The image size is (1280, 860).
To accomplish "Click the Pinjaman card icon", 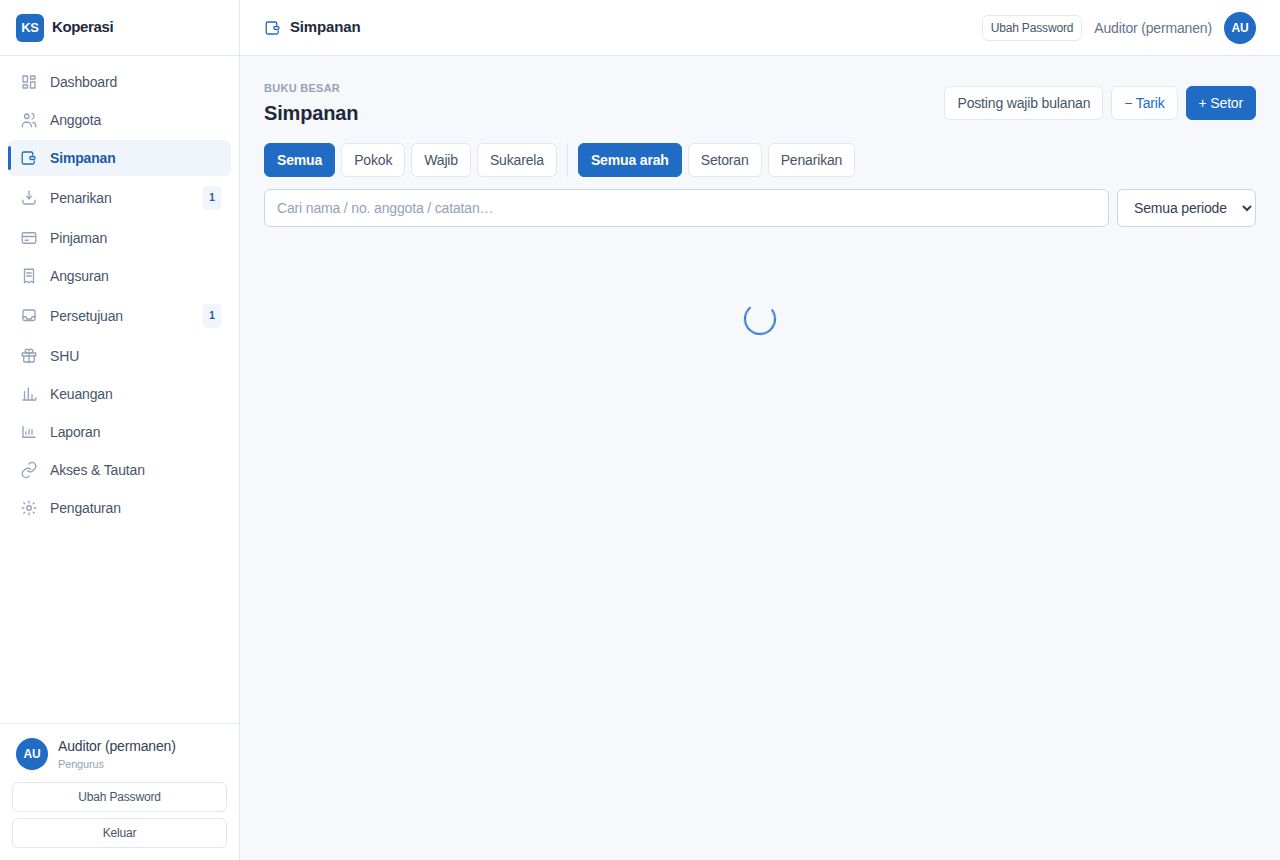I will 29,238.
